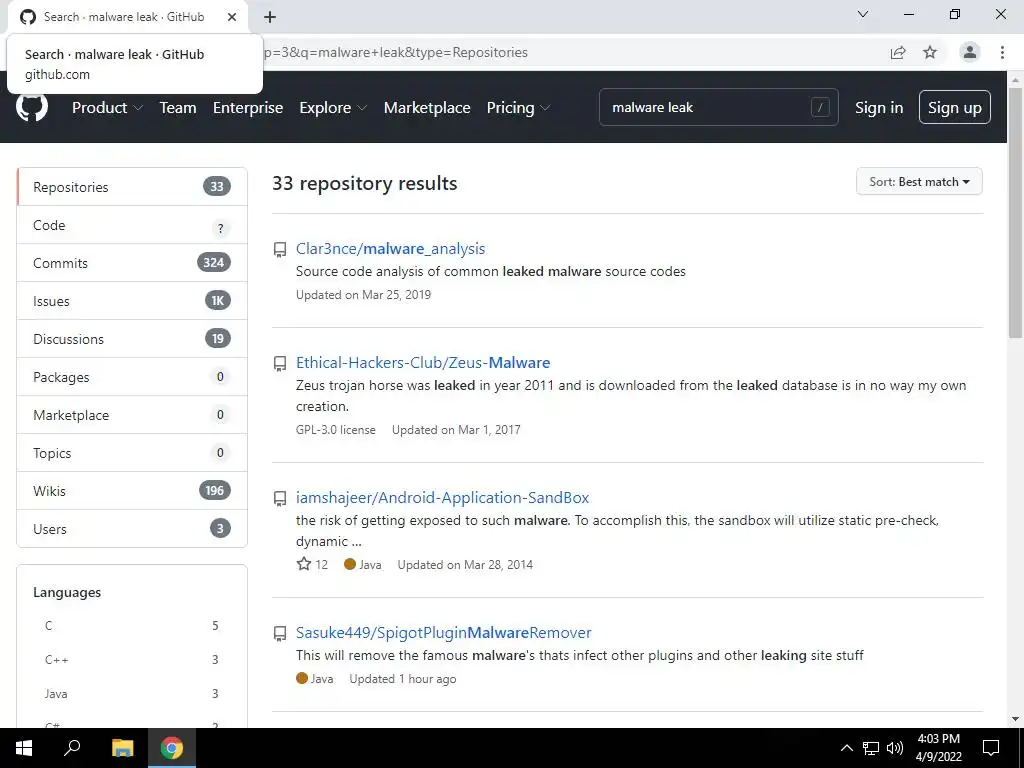The image size is (1024, 768).
Task: Click the GitHub Octocat logo
Action: click(x=32, y=107)
